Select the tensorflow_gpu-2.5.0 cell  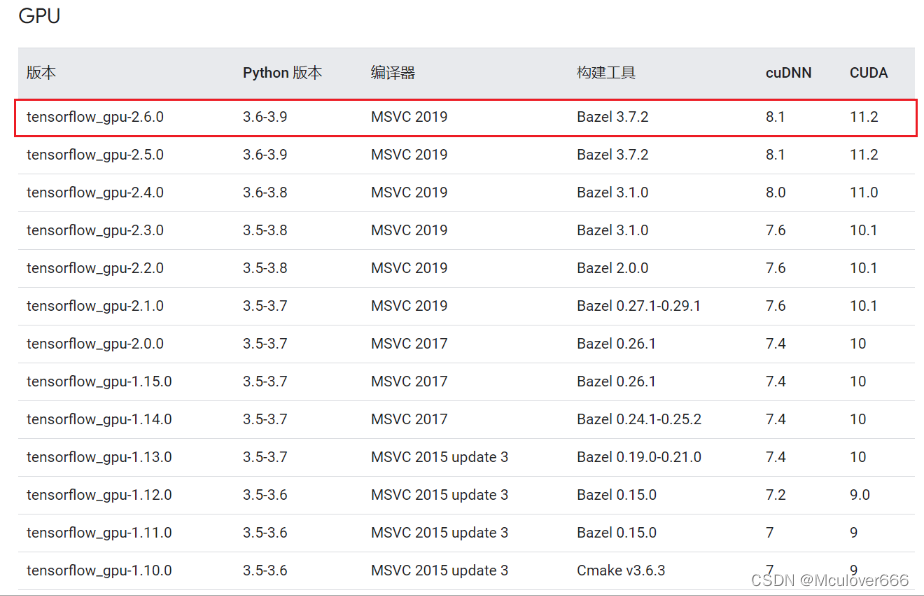[95, 154]
